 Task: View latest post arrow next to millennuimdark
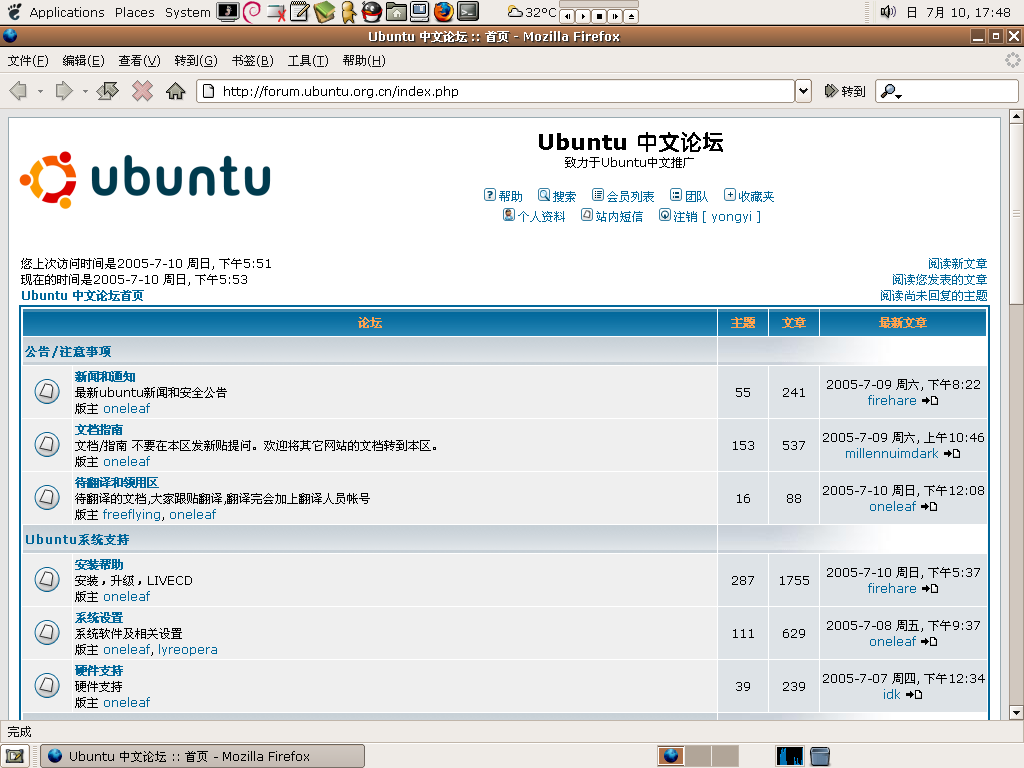coord(952,454)
